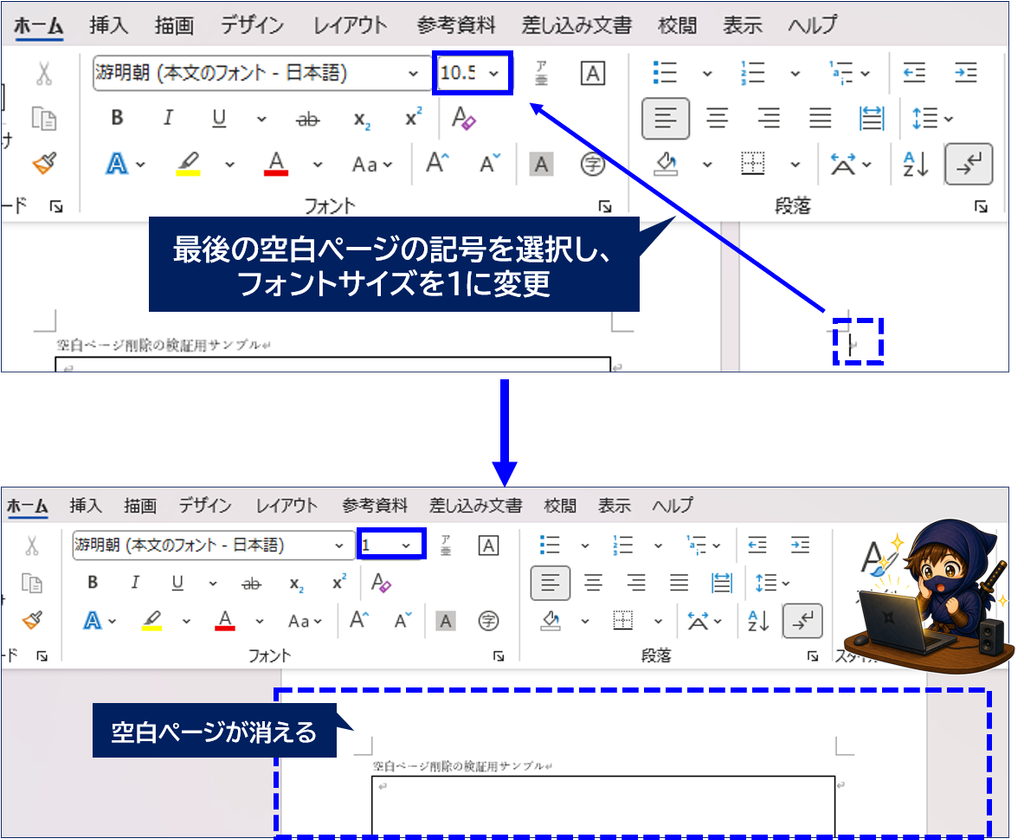Click Decrease Font Size in top ribbon

(x=489, y=163)
